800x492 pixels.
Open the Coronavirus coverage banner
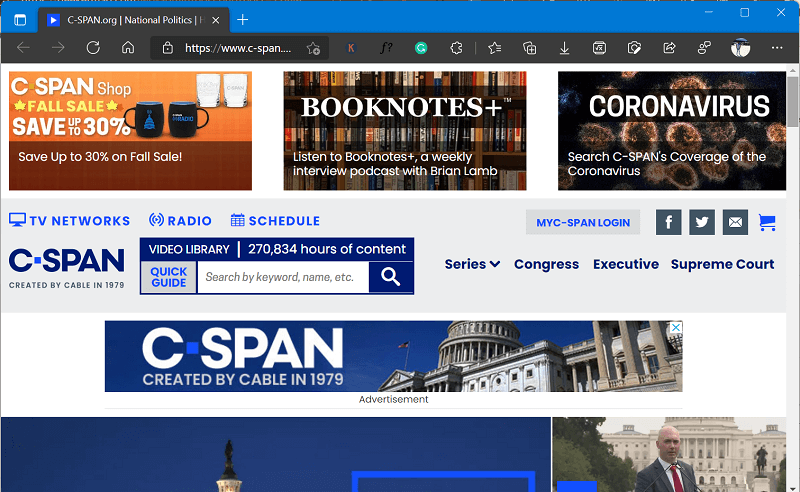click(671, 131)
